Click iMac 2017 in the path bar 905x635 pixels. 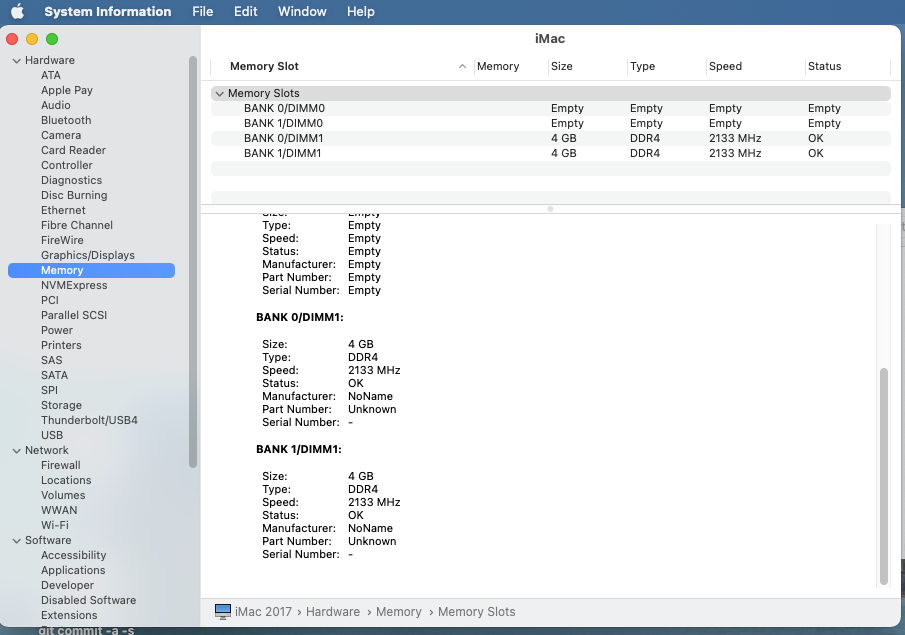(263, 612)
